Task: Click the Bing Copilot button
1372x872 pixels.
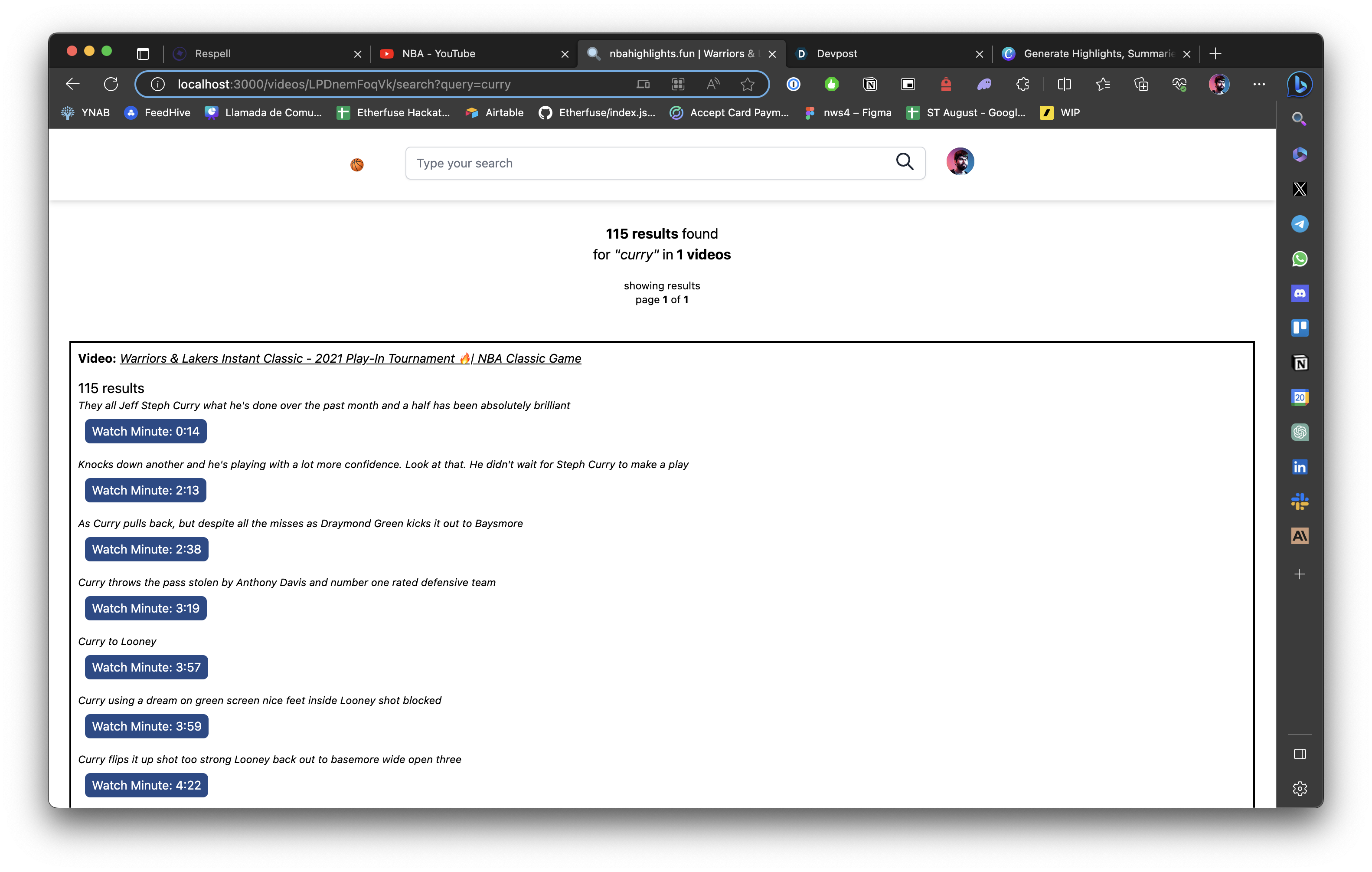Action: [x=1299, y=84]
